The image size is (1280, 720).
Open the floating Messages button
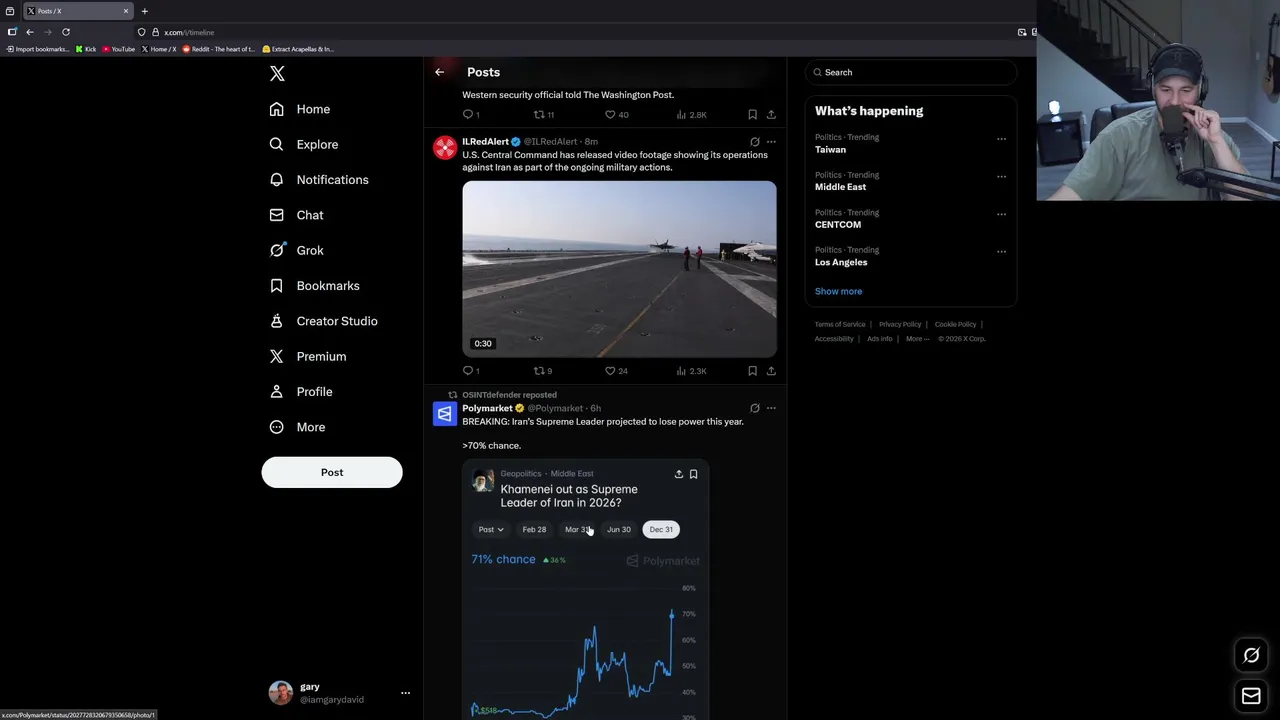point(1251,696)
